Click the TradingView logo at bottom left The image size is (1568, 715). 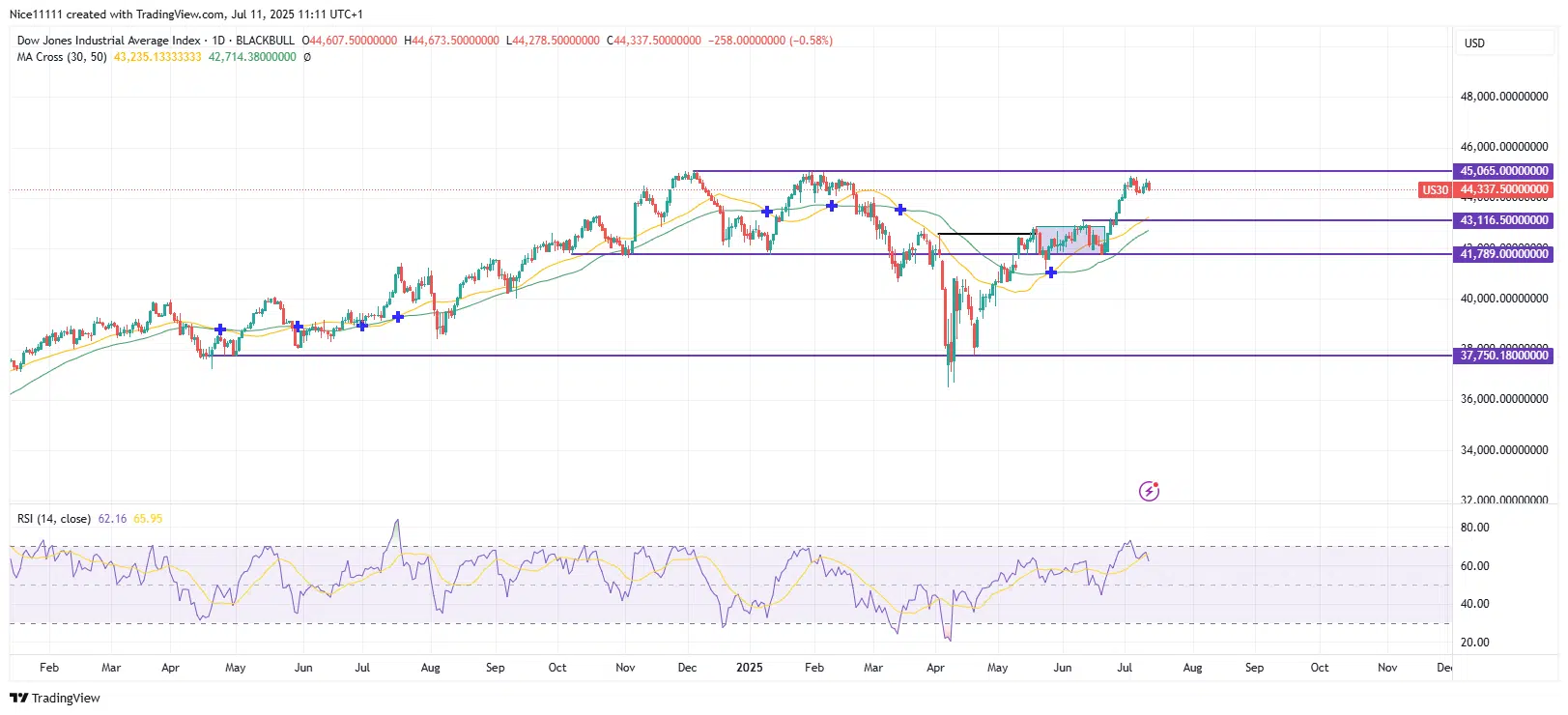point(55,698)
